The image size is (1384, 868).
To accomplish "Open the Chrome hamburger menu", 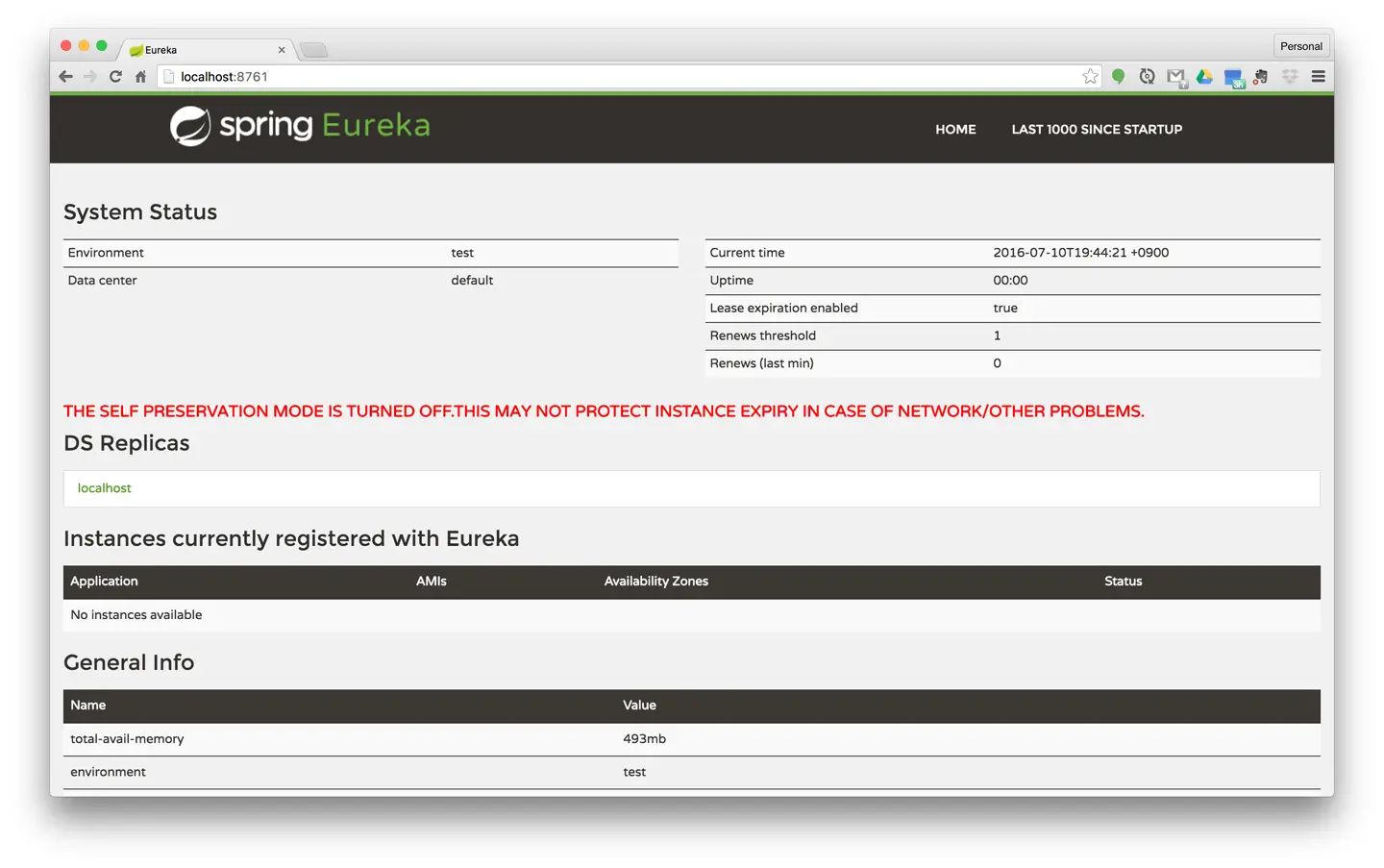I will tap(1319, 77).
